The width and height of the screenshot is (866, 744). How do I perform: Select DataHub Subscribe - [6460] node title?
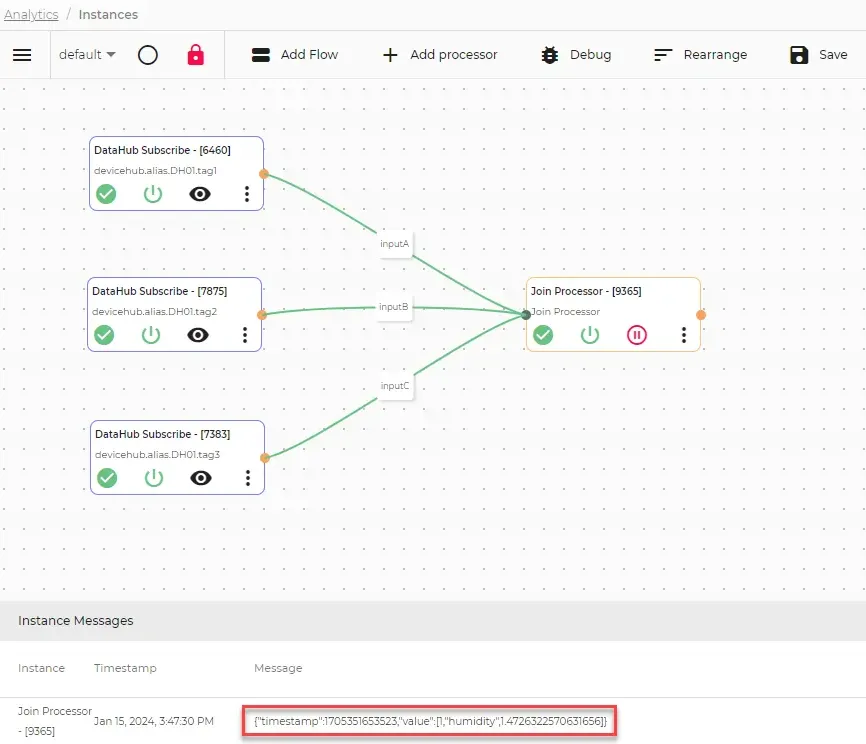(x=162, y=150)
